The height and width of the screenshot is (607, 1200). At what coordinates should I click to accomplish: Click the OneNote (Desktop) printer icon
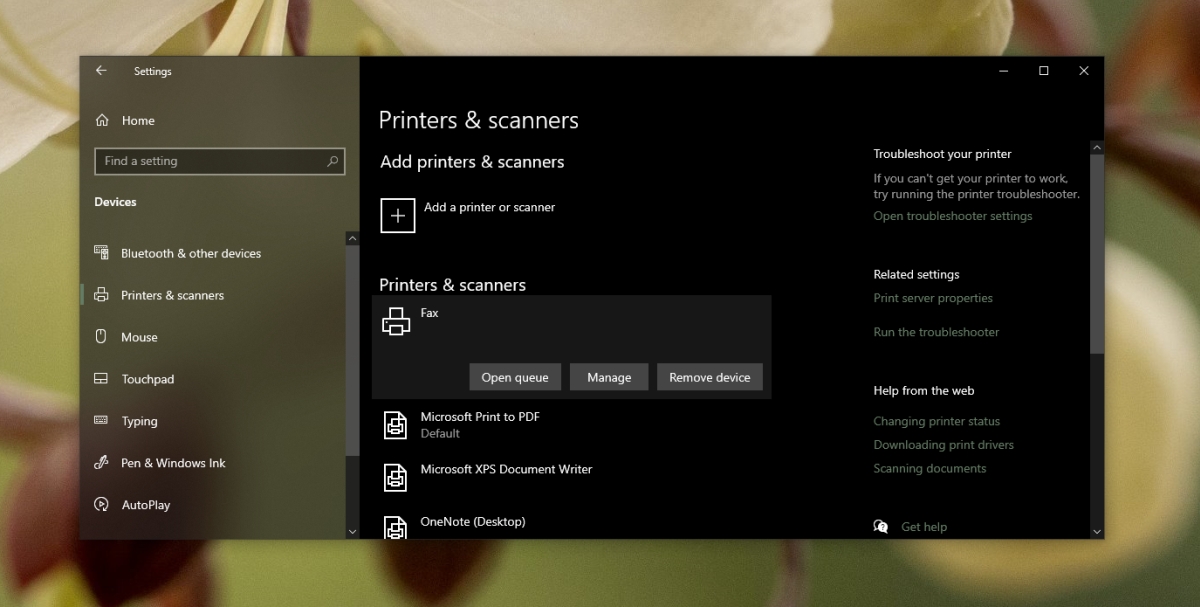point(396,526)
